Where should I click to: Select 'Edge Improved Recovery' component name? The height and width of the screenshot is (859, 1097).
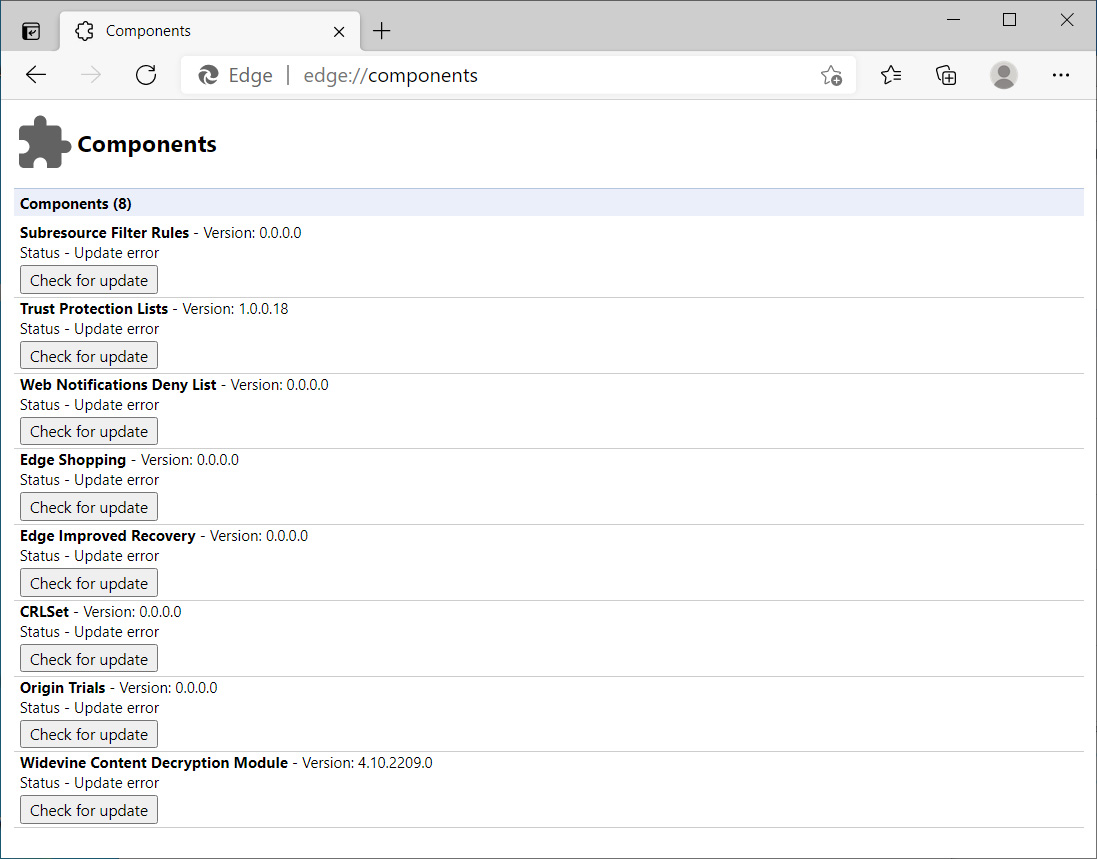click(108, 535)
